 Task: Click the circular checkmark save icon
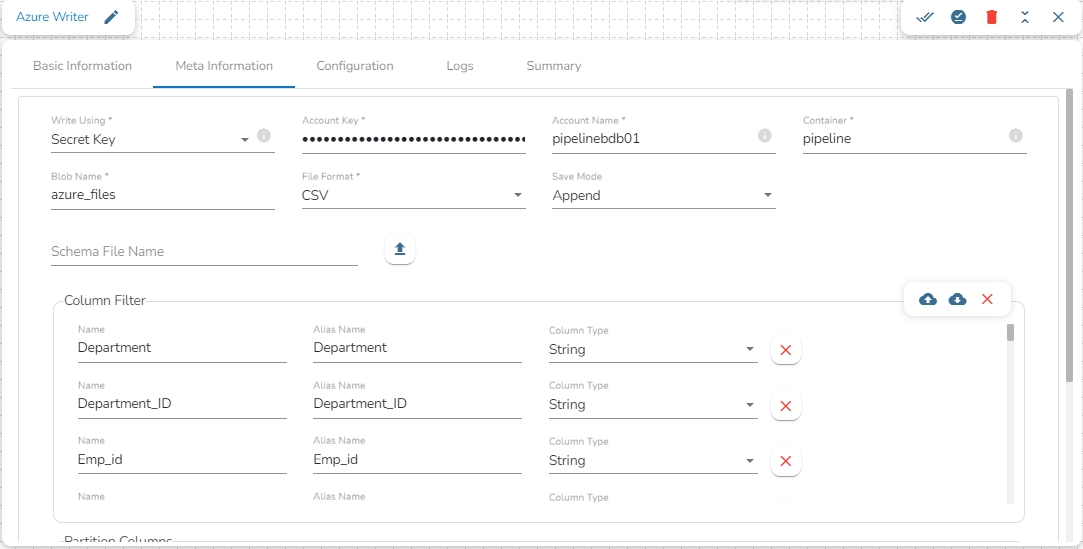point(958,17)
